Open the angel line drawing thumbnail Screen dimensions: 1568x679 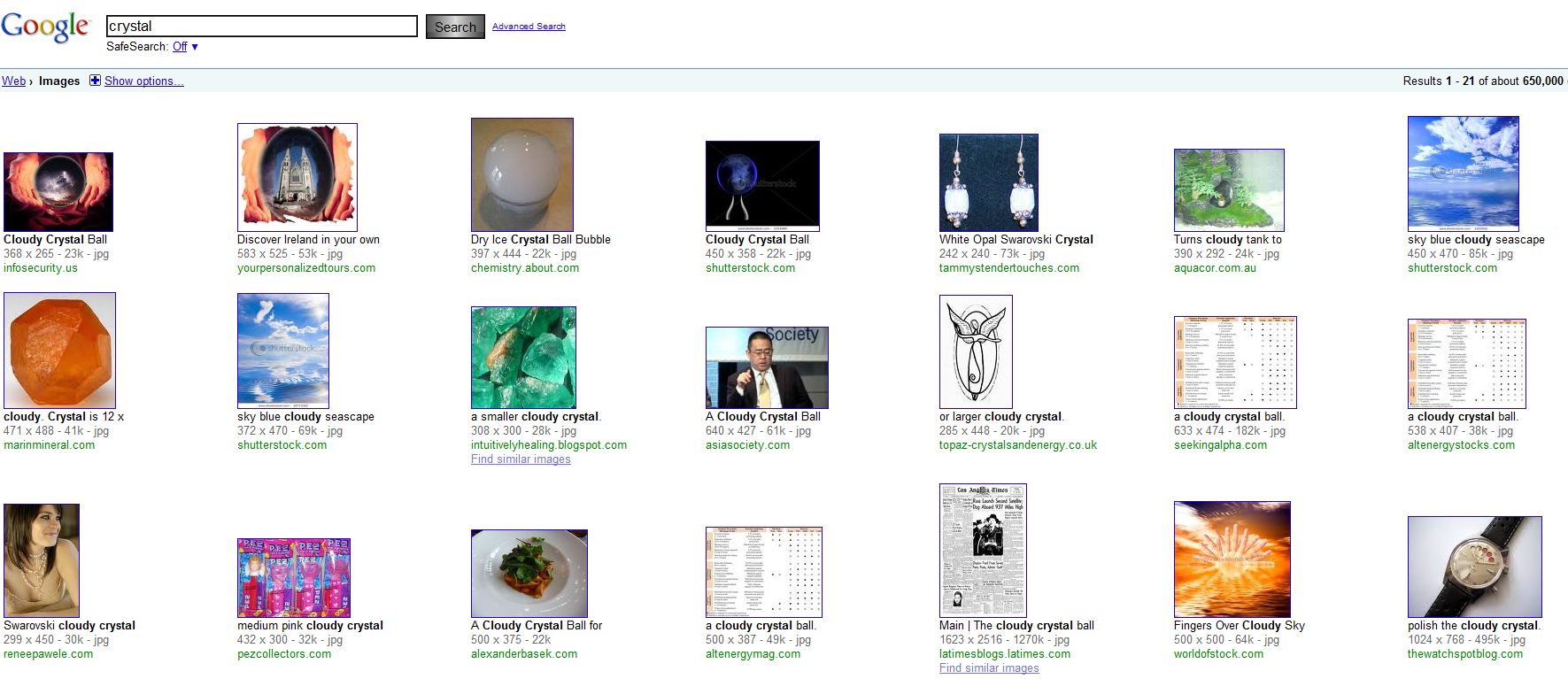976,351
